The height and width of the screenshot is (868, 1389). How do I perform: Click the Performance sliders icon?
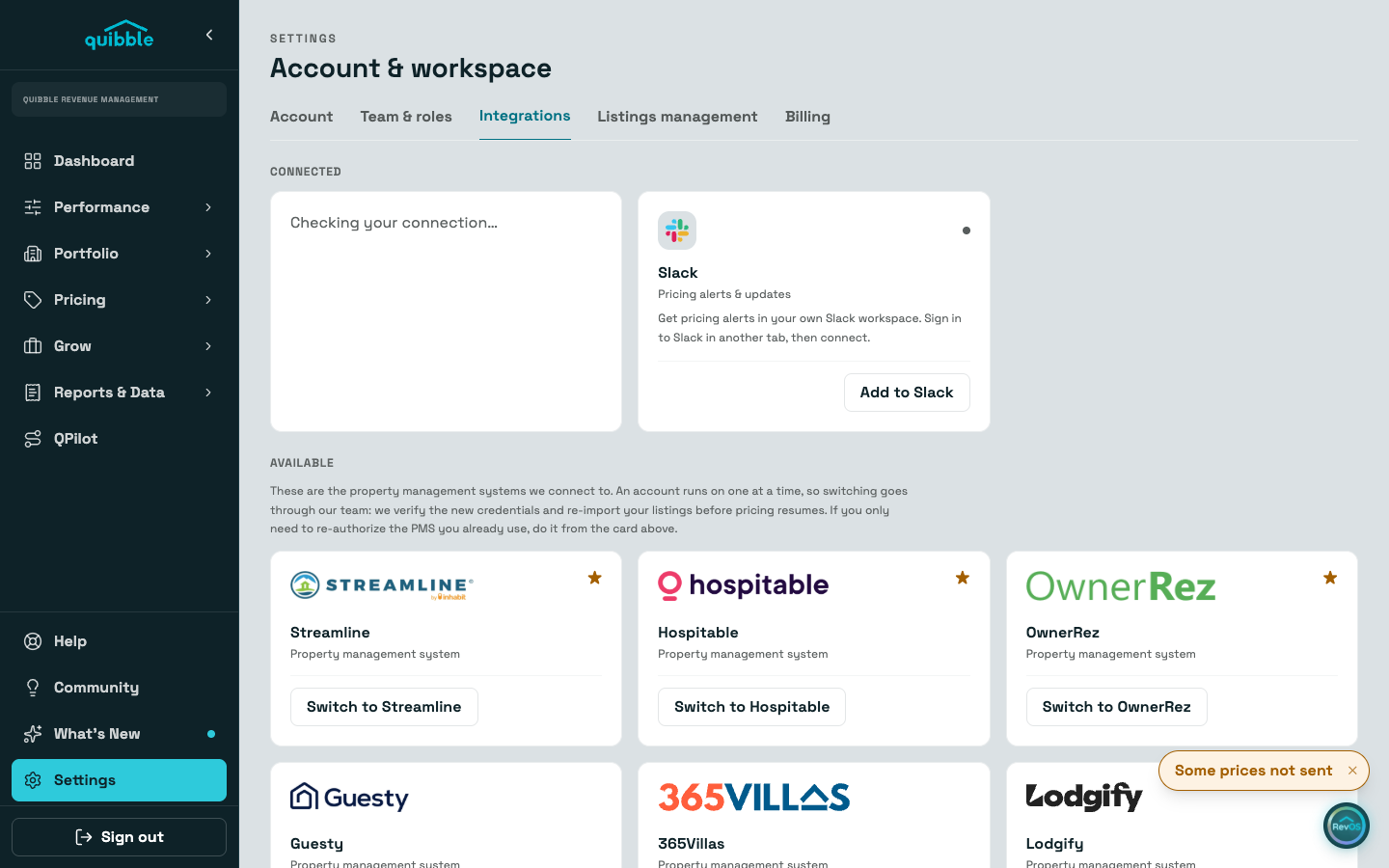[33, 207]
